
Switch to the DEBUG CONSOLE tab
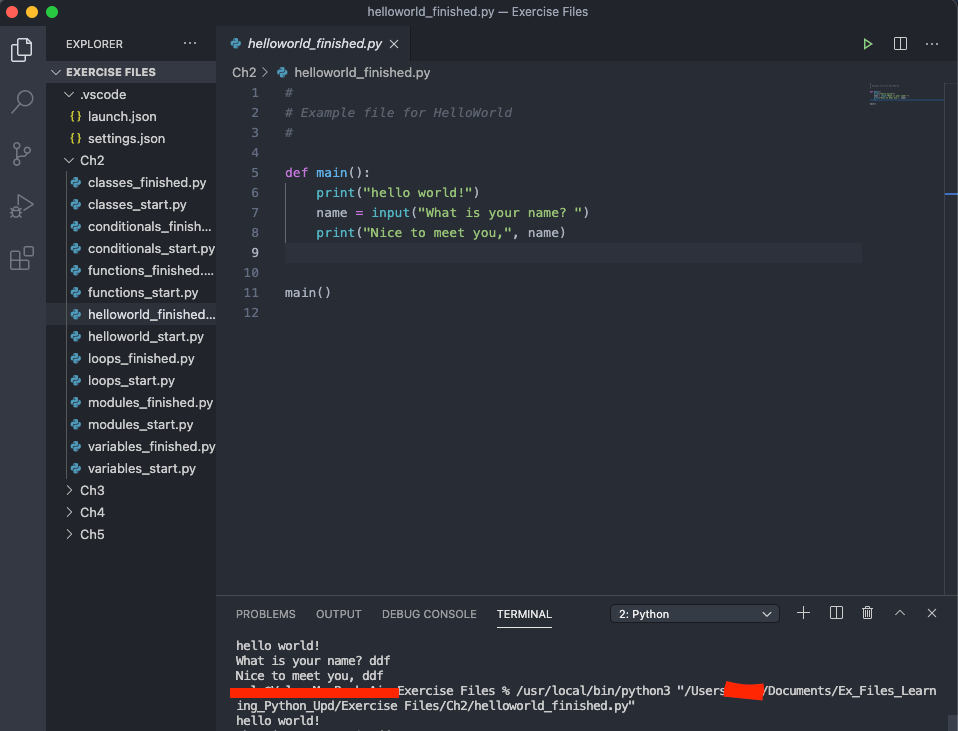point(429,614)
